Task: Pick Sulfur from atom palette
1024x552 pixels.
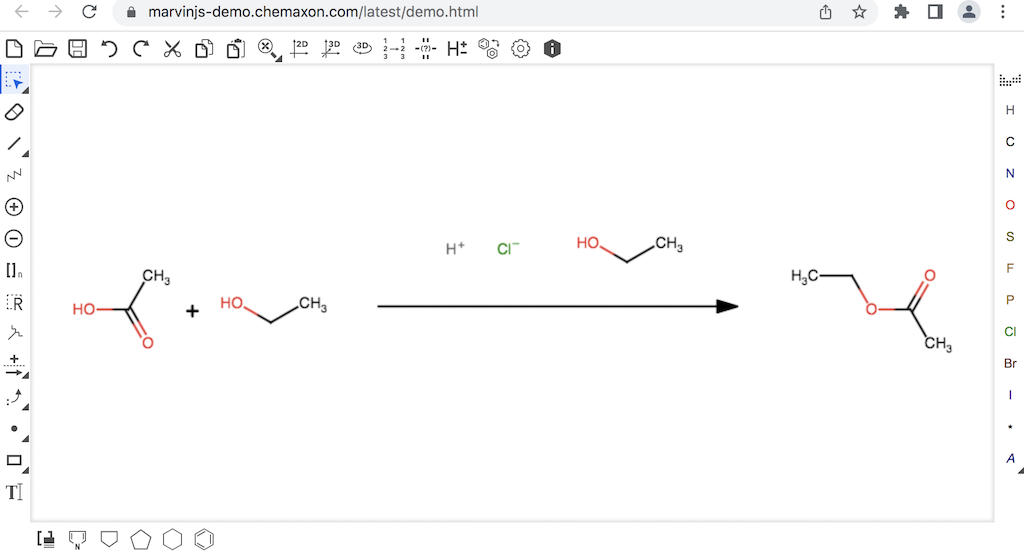Action: [1010, 236]
